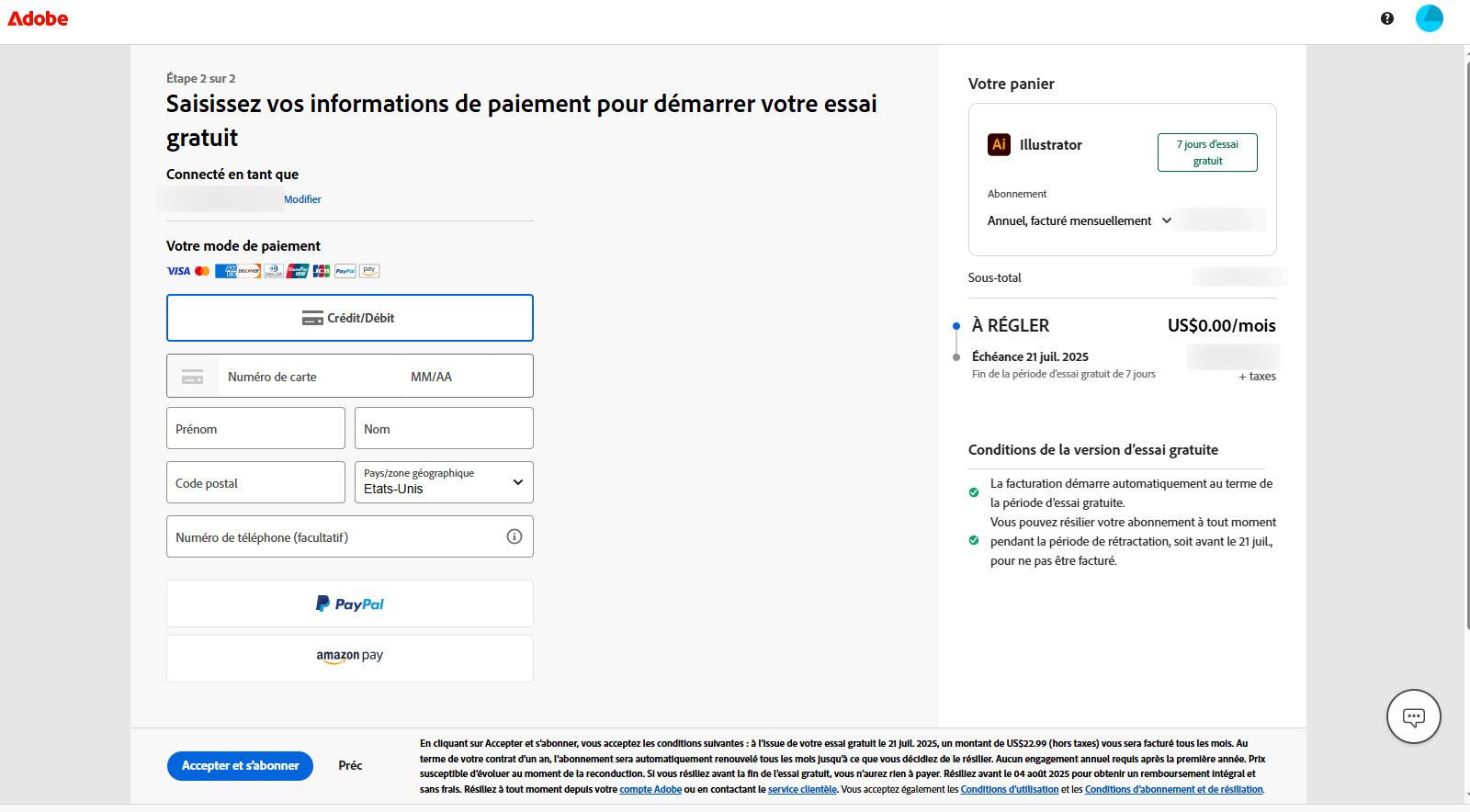This screenshot has width=1470, height=812.
Task: Focus the Prénom field
Action: coord(255,428)
